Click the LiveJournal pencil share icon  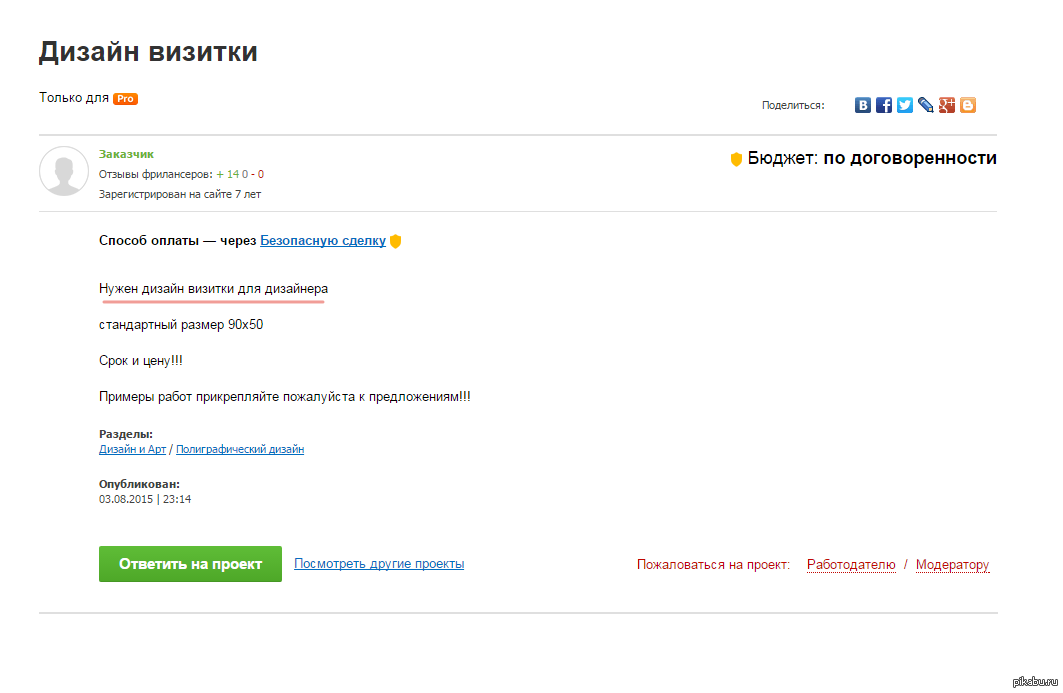pyautogui.click(x=926, y=105)
